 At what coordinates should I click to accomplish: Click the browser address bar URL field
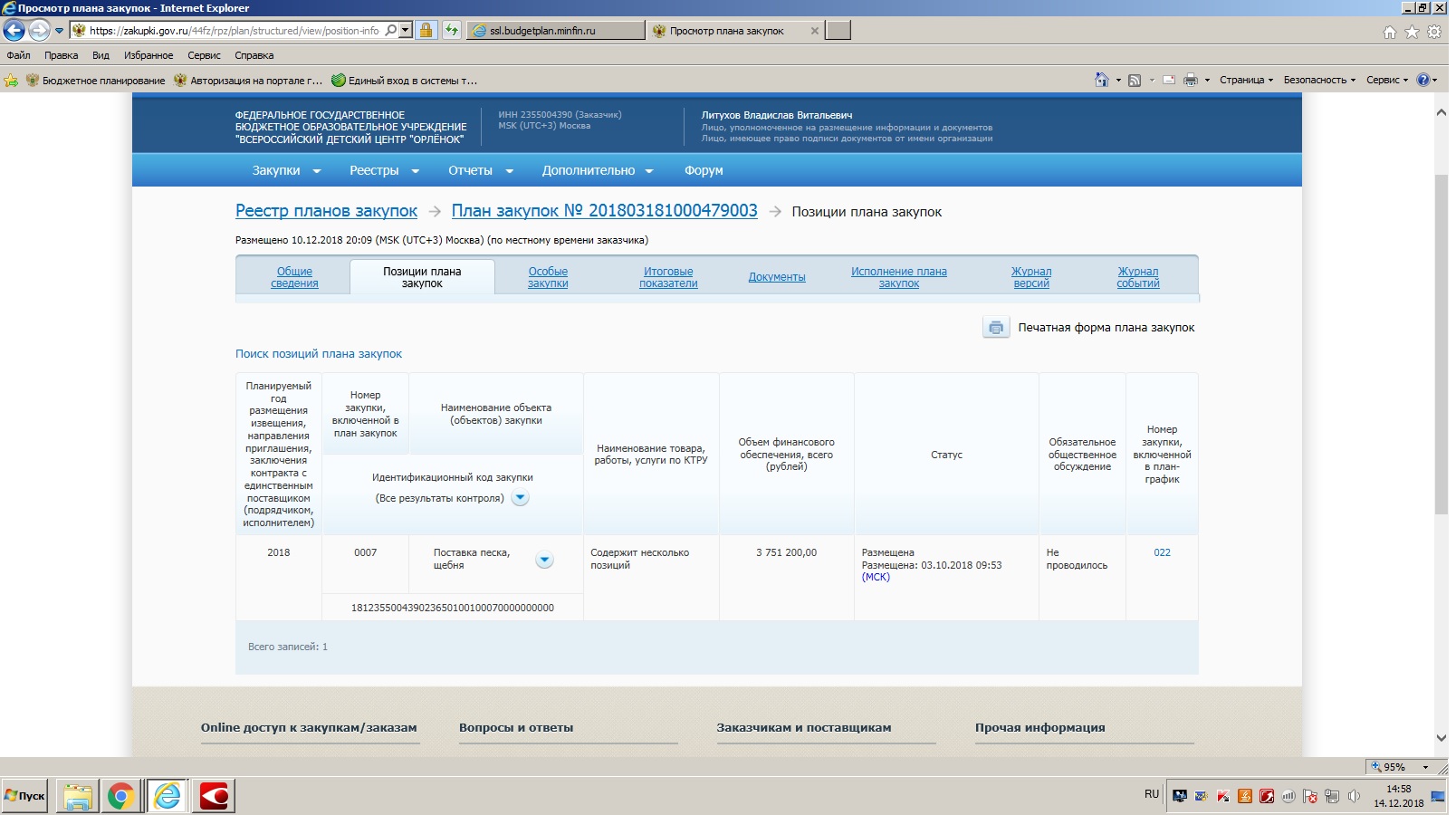point(234,31)
